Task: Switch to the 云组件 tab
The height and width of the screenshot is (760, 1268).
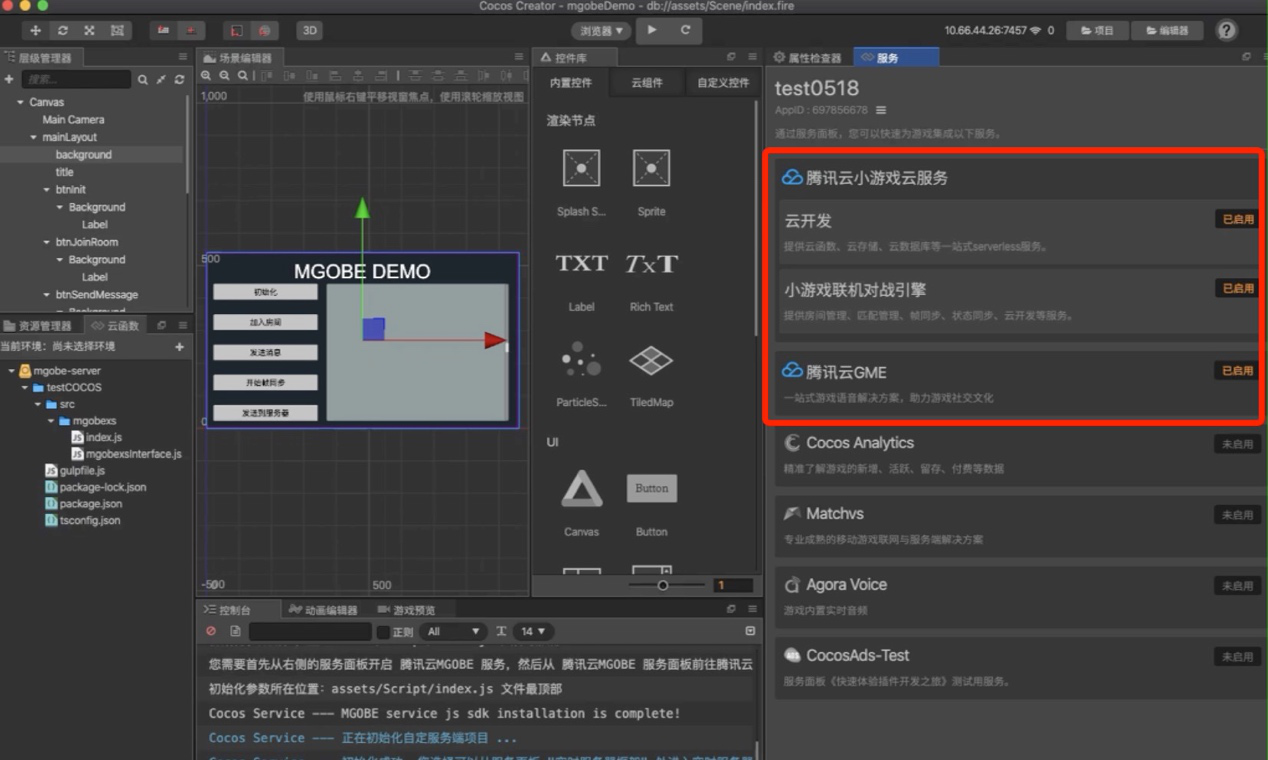Action: (x=646, y=83)
